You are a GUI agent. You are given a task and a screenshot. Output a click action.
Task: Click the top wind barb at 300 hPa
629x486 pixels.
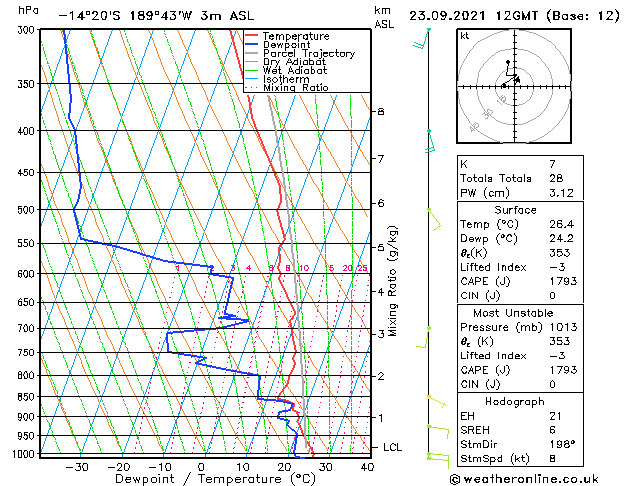pos(422,39)
